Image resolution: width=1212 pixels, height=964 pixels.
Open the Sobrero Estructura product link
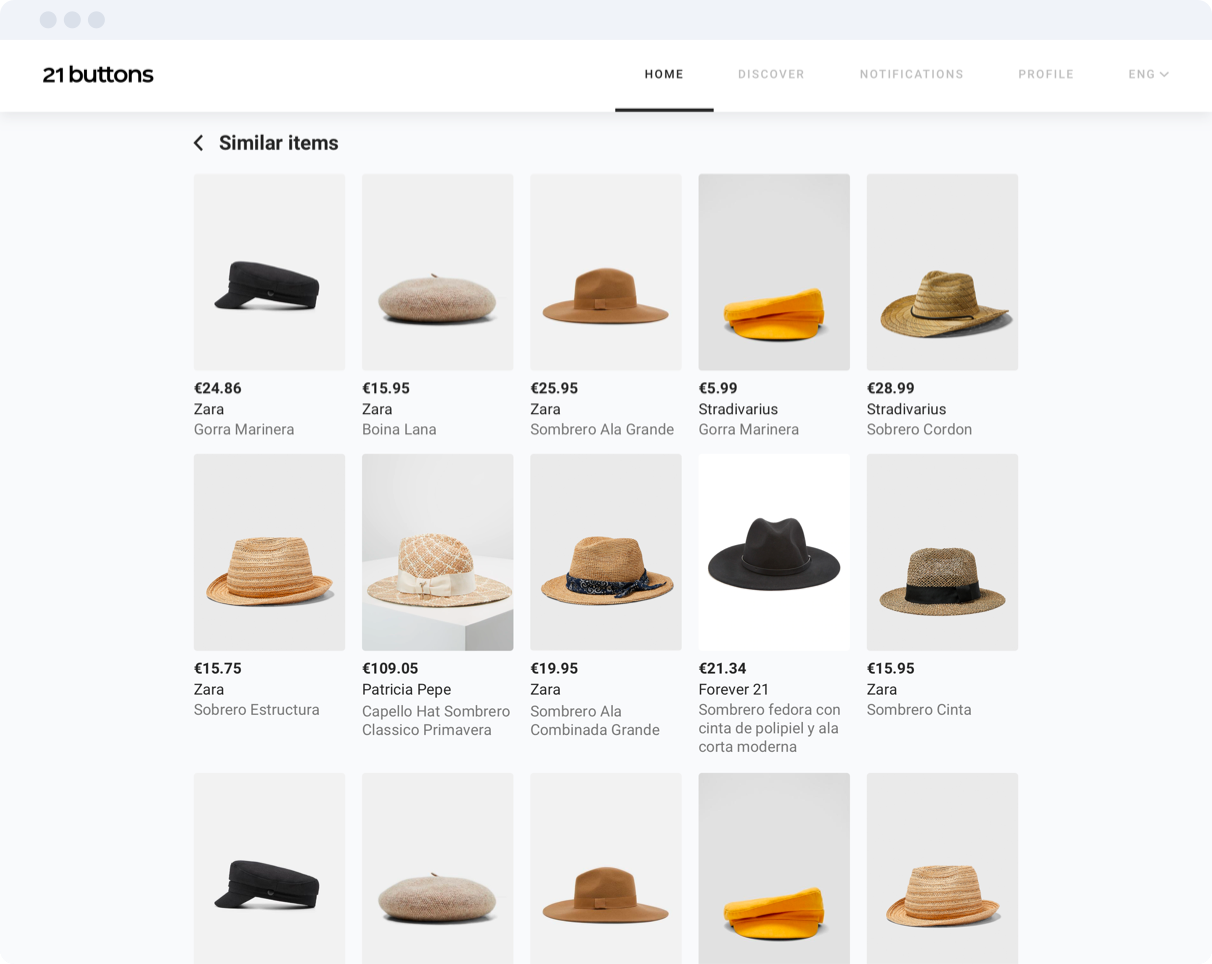point(256,710)
